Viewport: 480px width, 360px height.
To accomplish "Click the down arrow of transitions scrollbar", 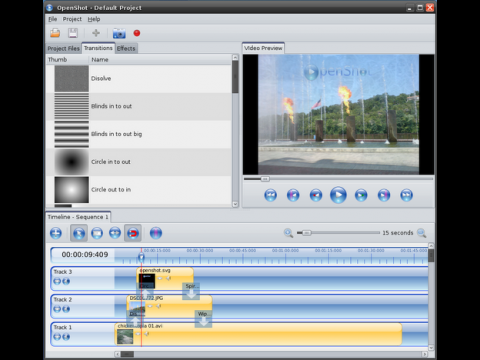I will (x=235, y=204).
